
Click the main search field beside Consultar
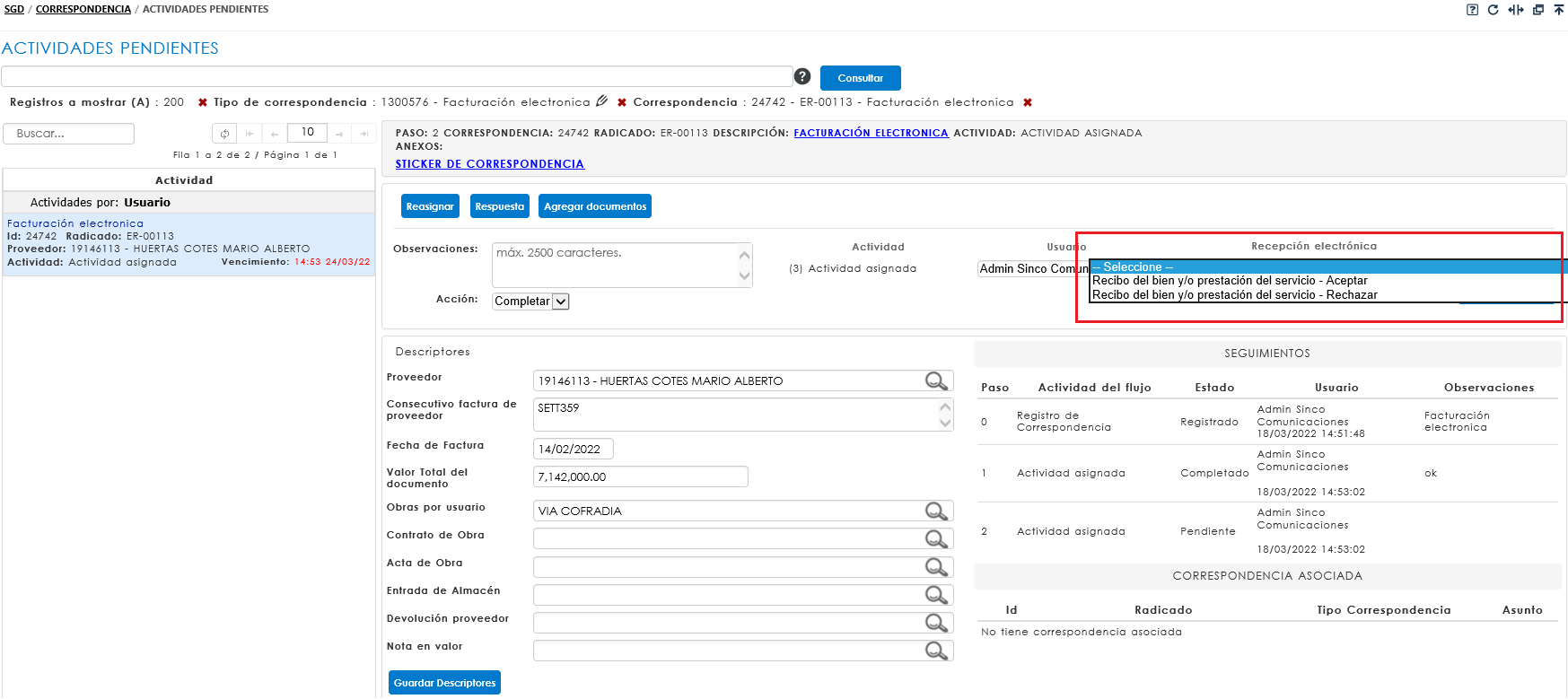pos(397,76)
